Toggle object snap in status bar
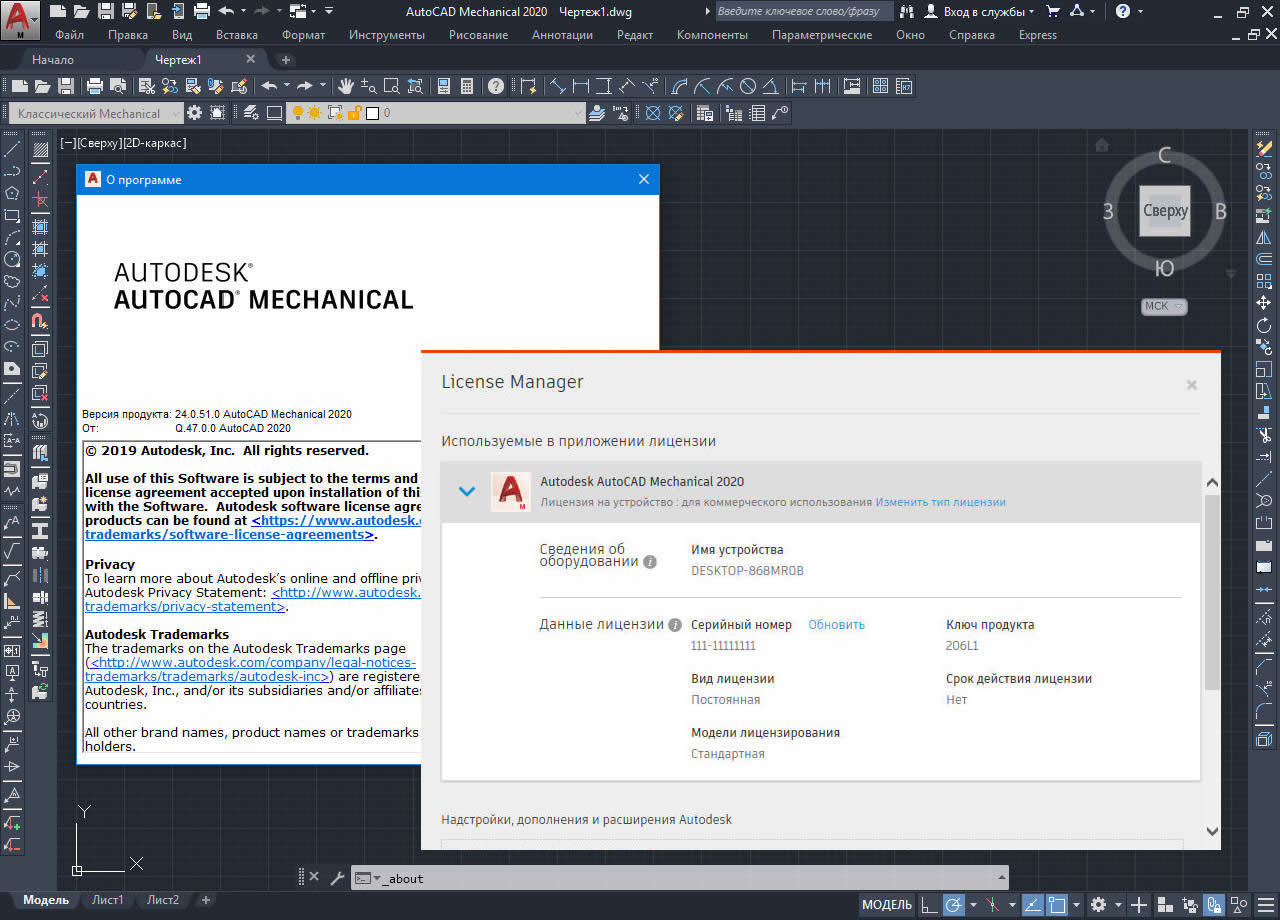This screenshot has height=920, width=1280. point(1058,904)
